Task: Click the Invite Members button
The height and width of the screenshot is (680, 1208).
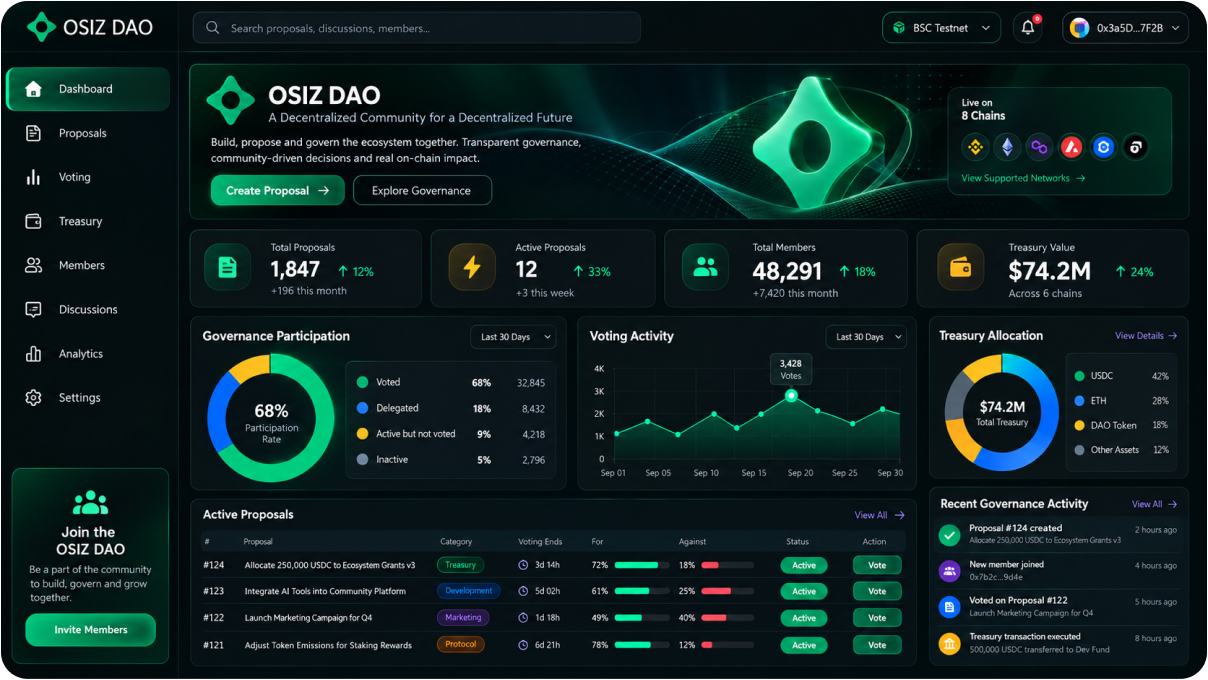Action: tap(91, 629)
